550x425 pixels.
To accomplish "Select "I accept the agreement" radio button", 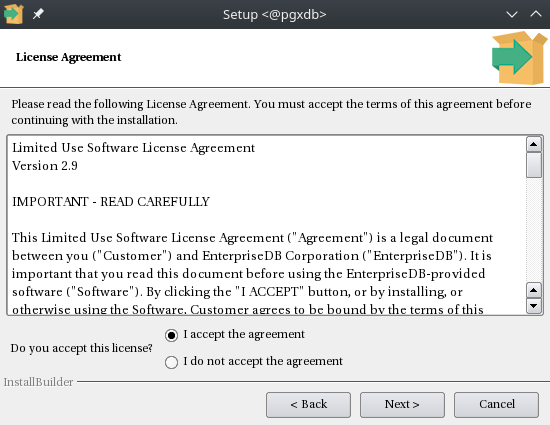I will [171, 335].
